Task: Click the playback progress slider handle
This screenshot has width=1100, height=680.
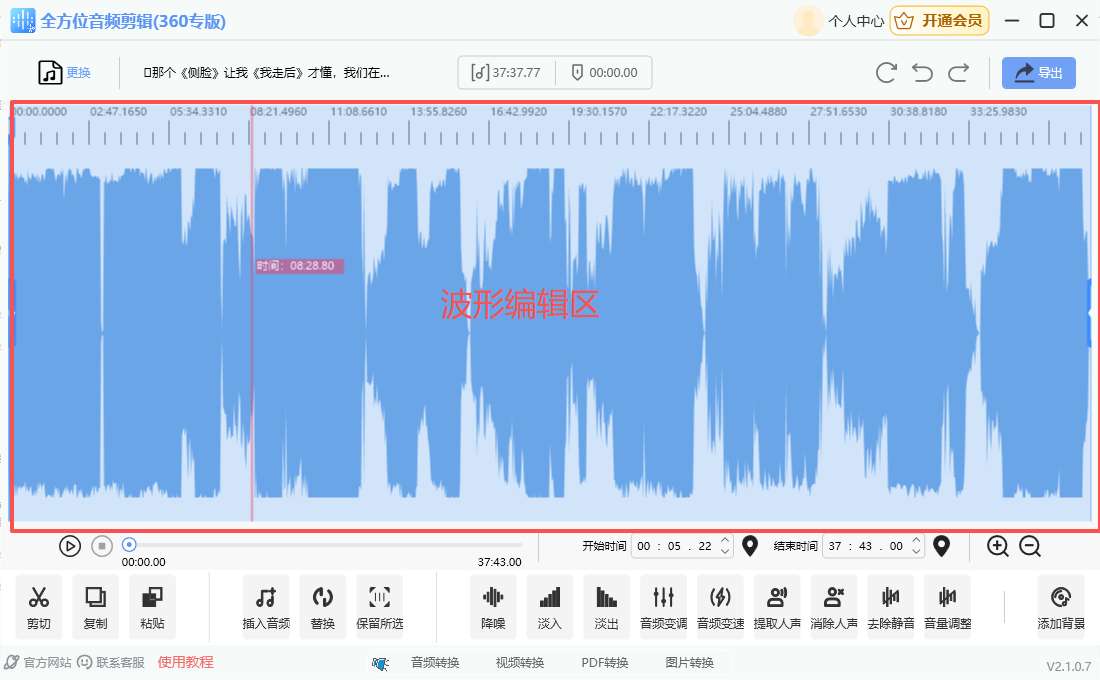Action: point(129,545)
